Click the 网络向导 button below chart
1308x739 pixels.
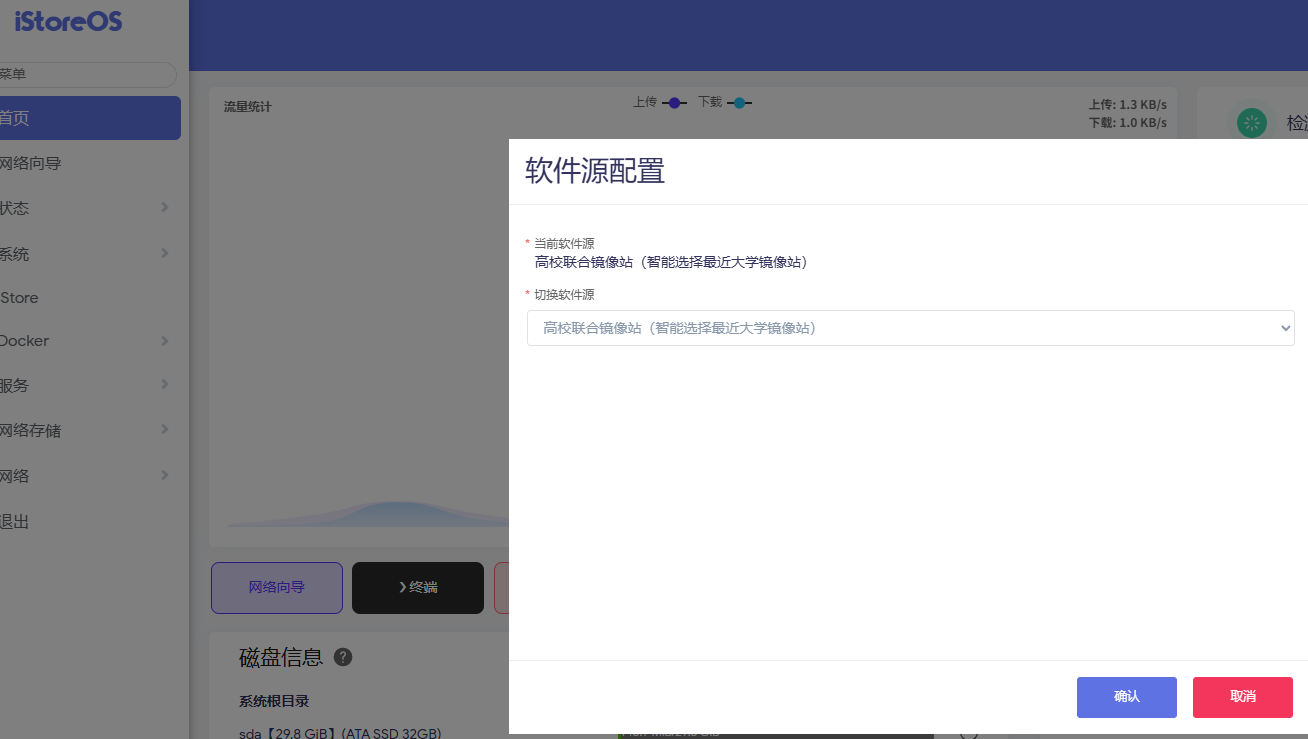point(277,588)
